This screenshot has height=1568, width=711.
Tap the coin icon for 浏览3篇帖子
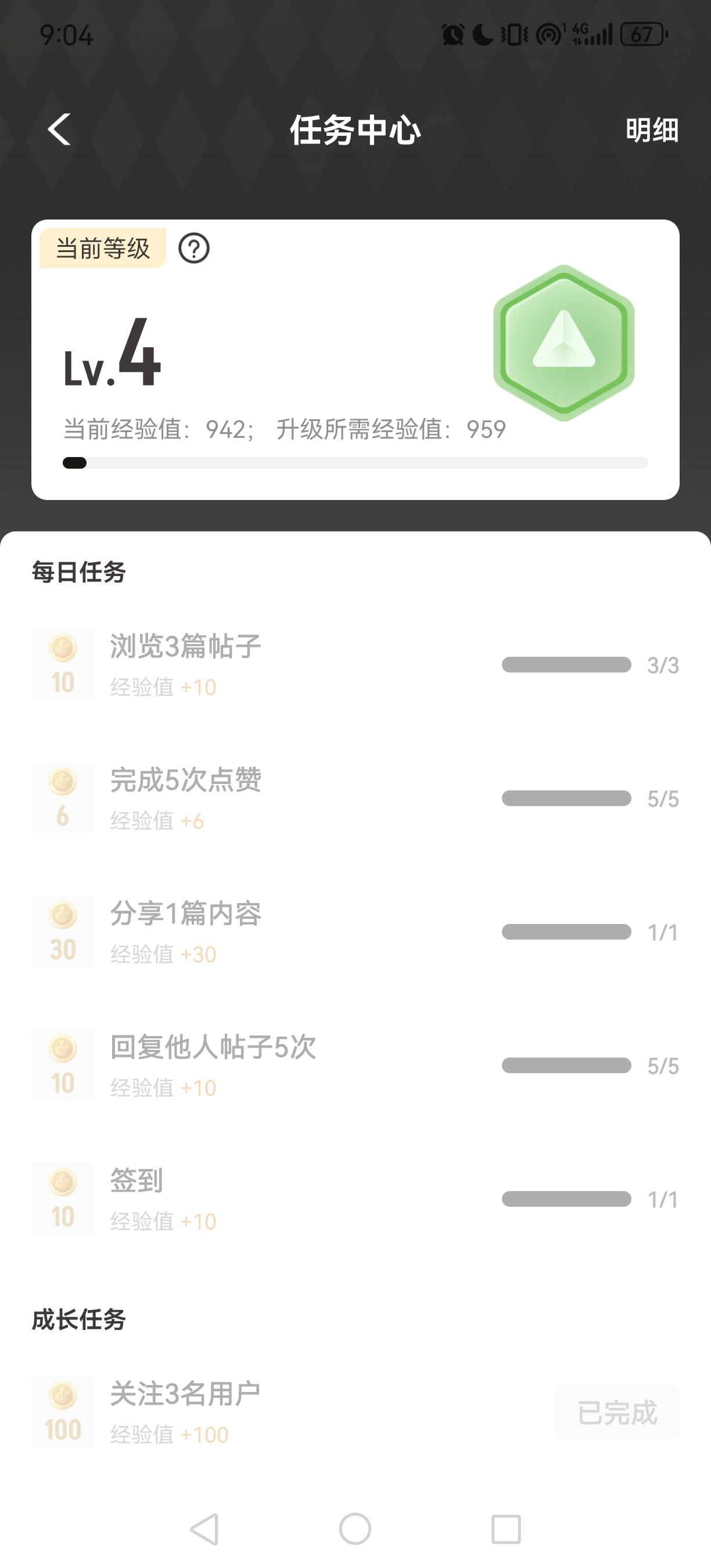coord(63,664)
